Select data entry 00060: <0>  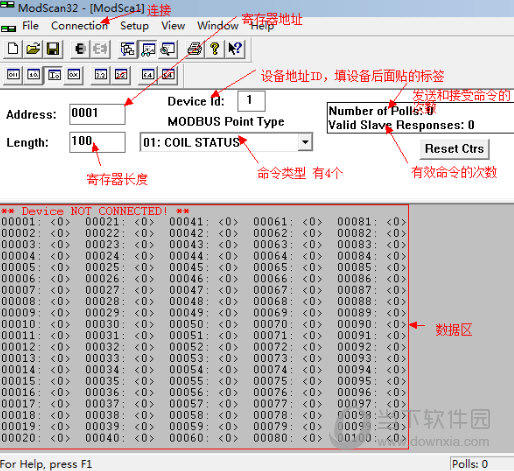click(204, 438)
